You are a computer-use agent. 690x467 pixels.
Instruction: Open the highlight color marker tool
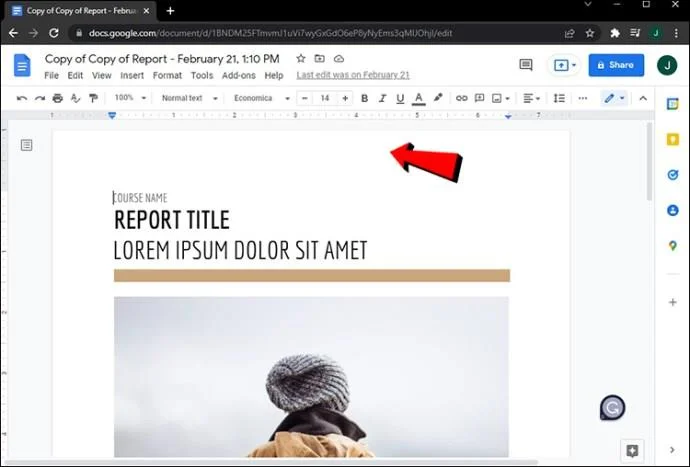coord(438,98)
